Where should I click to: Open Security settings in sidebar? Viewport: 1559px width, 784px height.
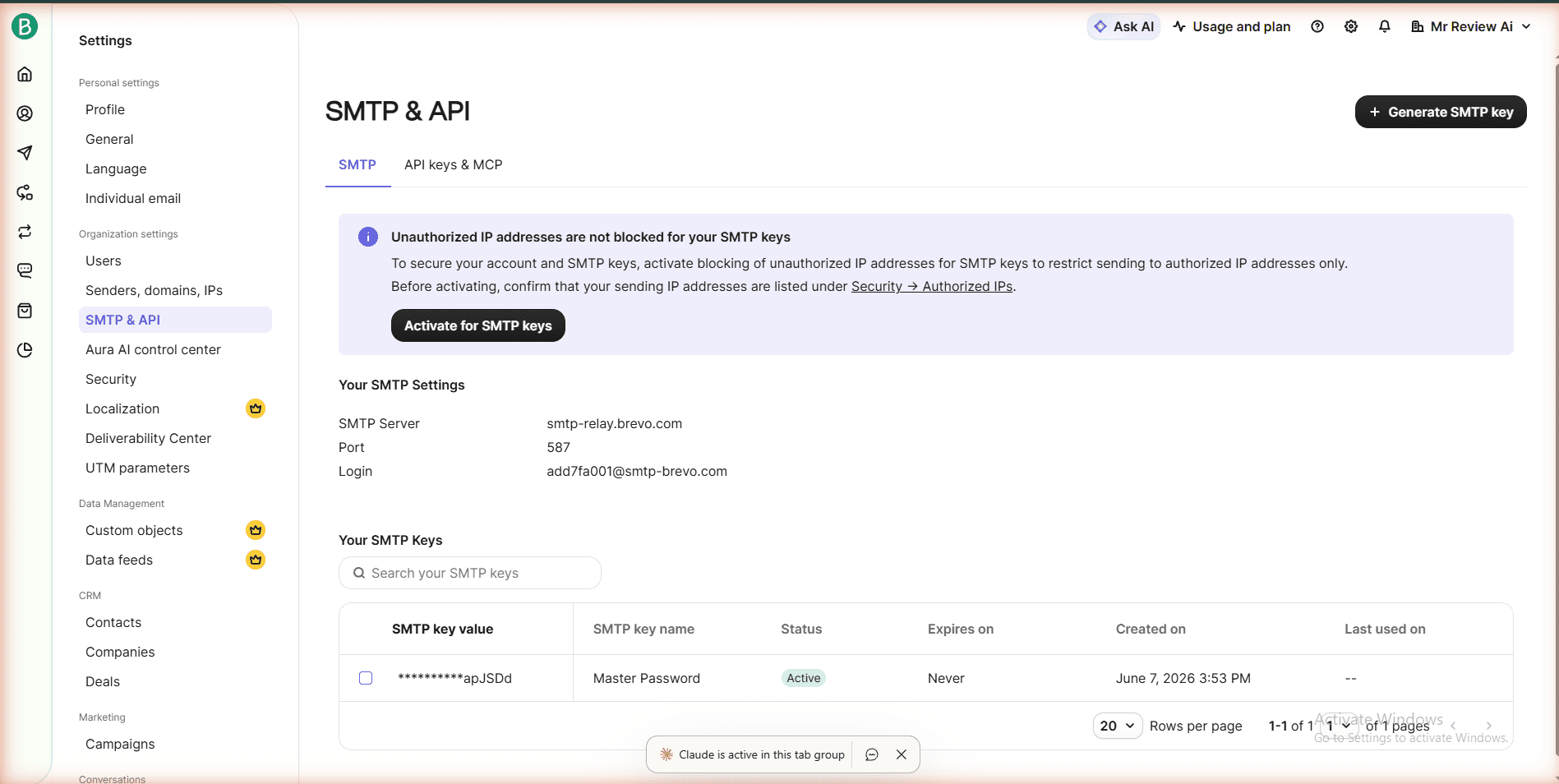point(111,379)
